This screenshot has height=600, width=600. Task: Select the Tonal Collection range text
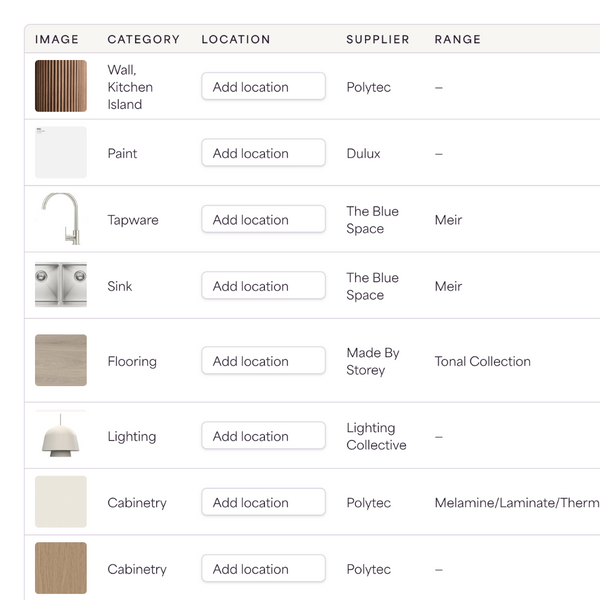(483, 361)
